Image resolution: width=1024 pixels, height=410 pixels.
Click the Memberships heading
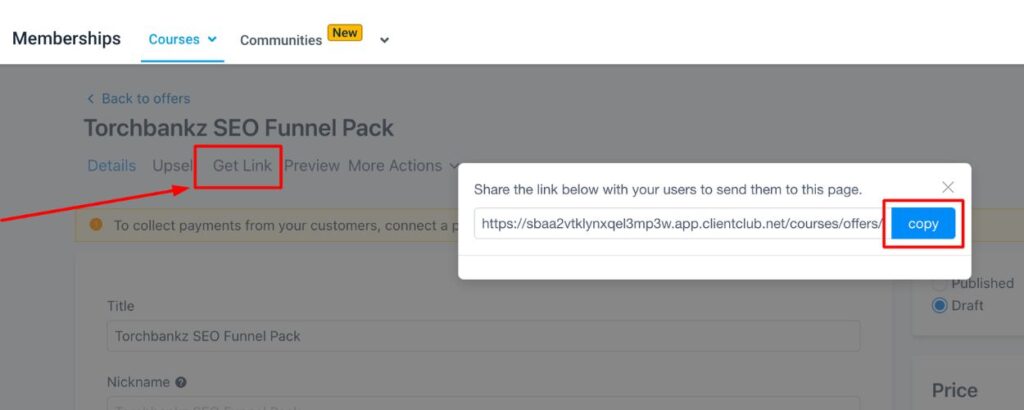(66, 39)
